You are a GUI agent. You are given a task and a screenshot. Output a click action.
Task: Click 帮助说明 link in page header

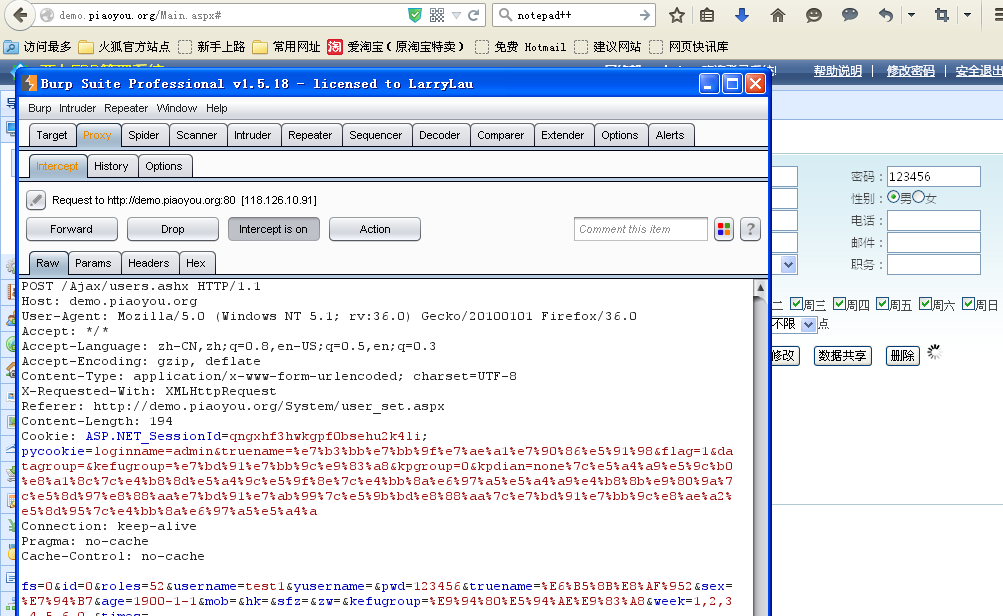[x=837, y=71]
